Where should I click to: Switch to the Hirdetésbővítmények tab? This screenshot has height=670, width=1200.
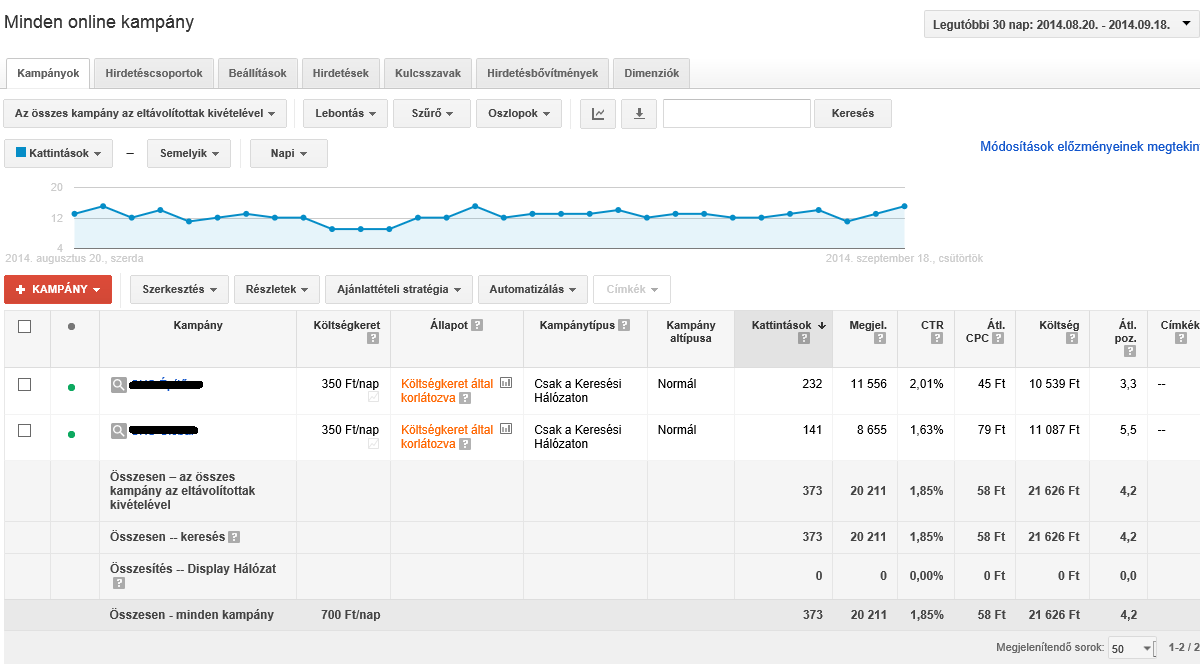point(542,73)
